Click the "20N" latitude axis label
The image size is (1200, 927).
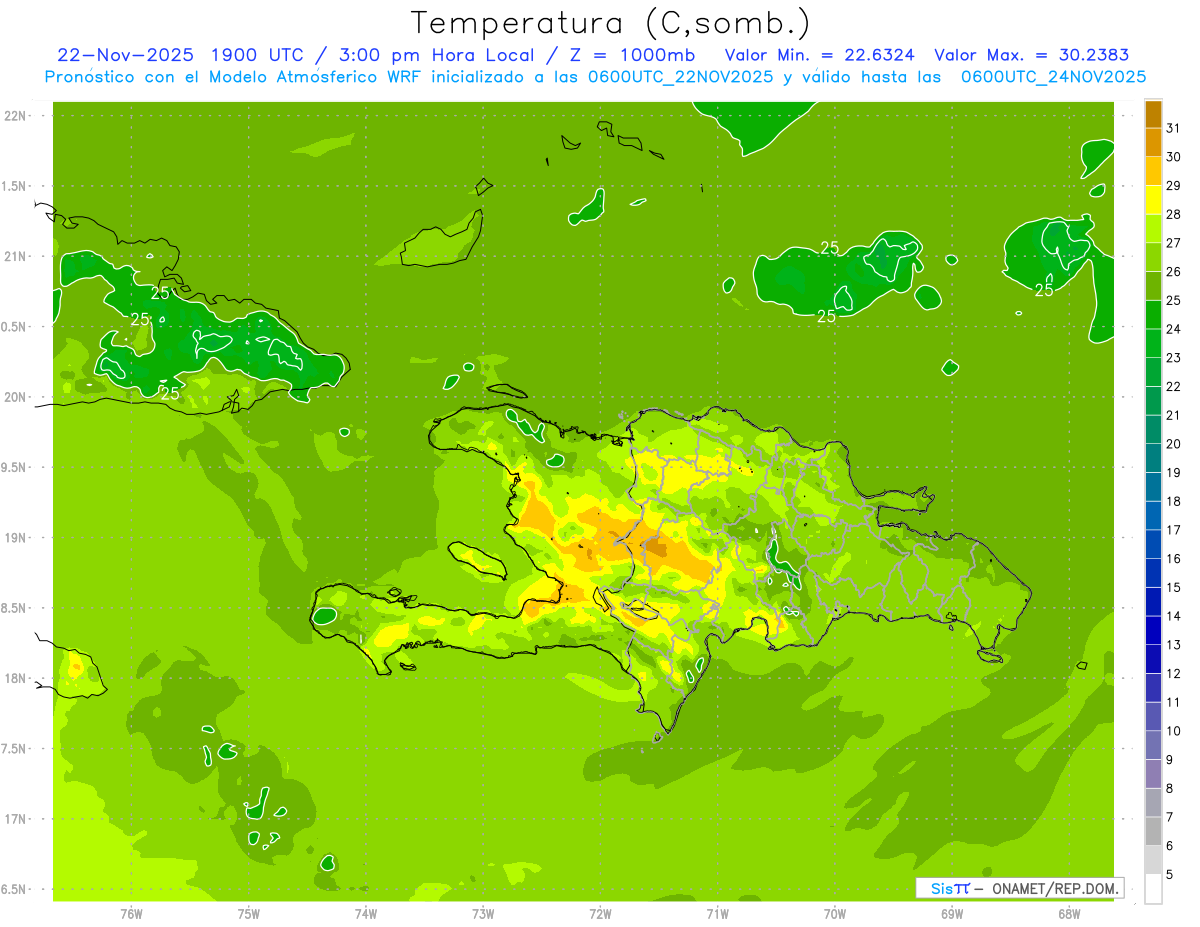click(x=16, y=398)
